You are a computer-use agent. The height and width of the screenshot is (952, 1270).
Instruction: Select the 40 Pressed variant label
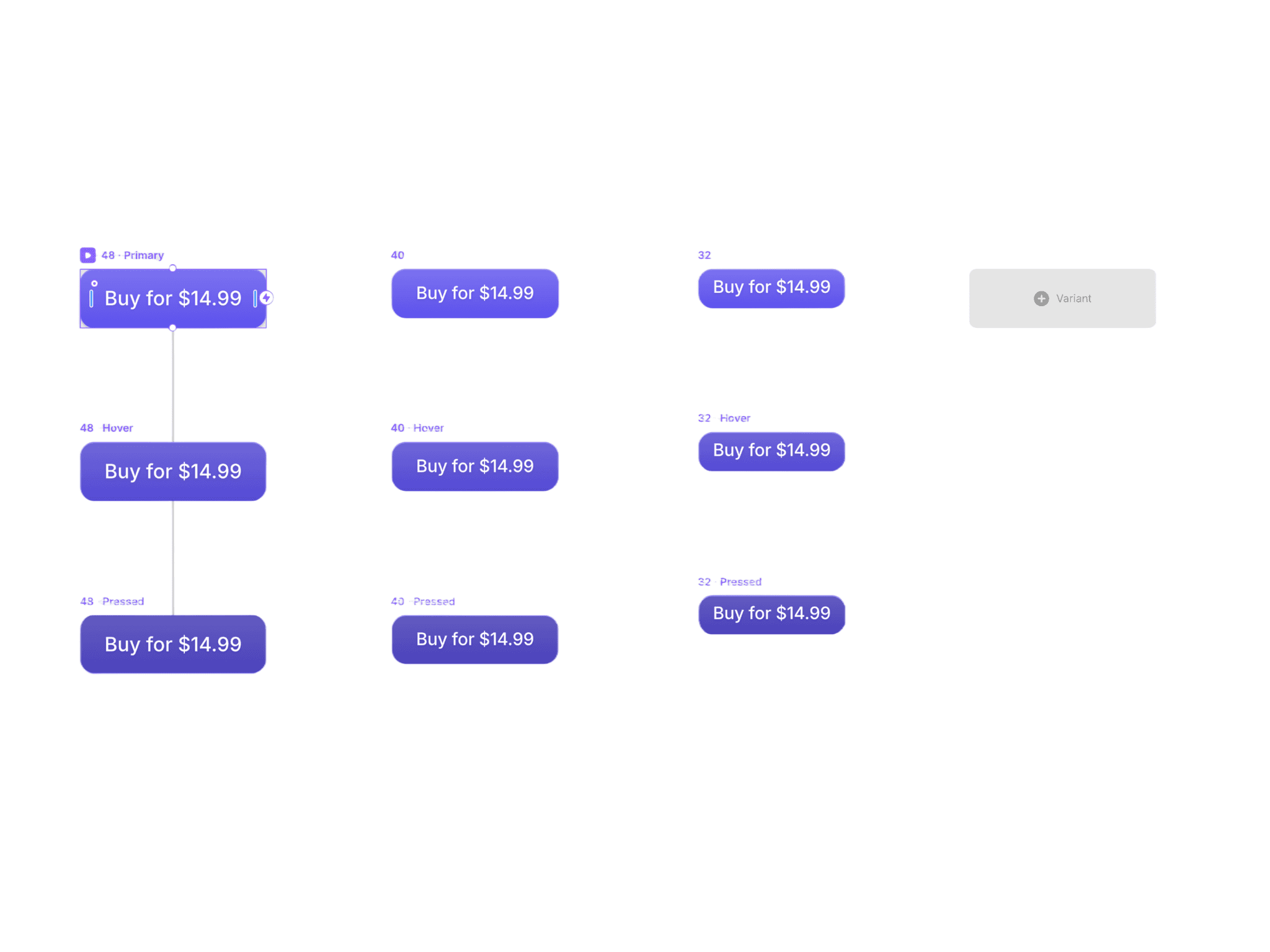point(422,601)
